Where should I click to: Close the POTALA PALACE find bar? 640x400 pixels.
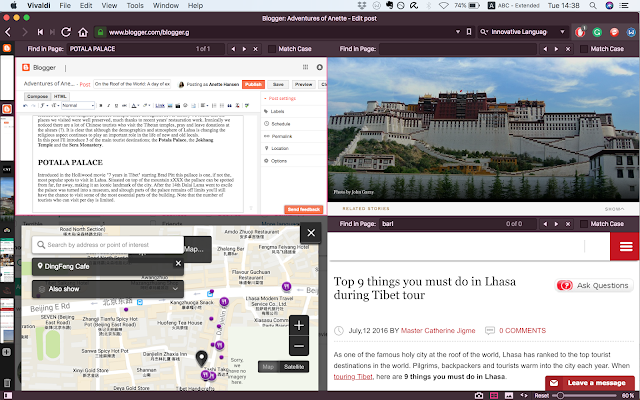(x=256, y=49)
